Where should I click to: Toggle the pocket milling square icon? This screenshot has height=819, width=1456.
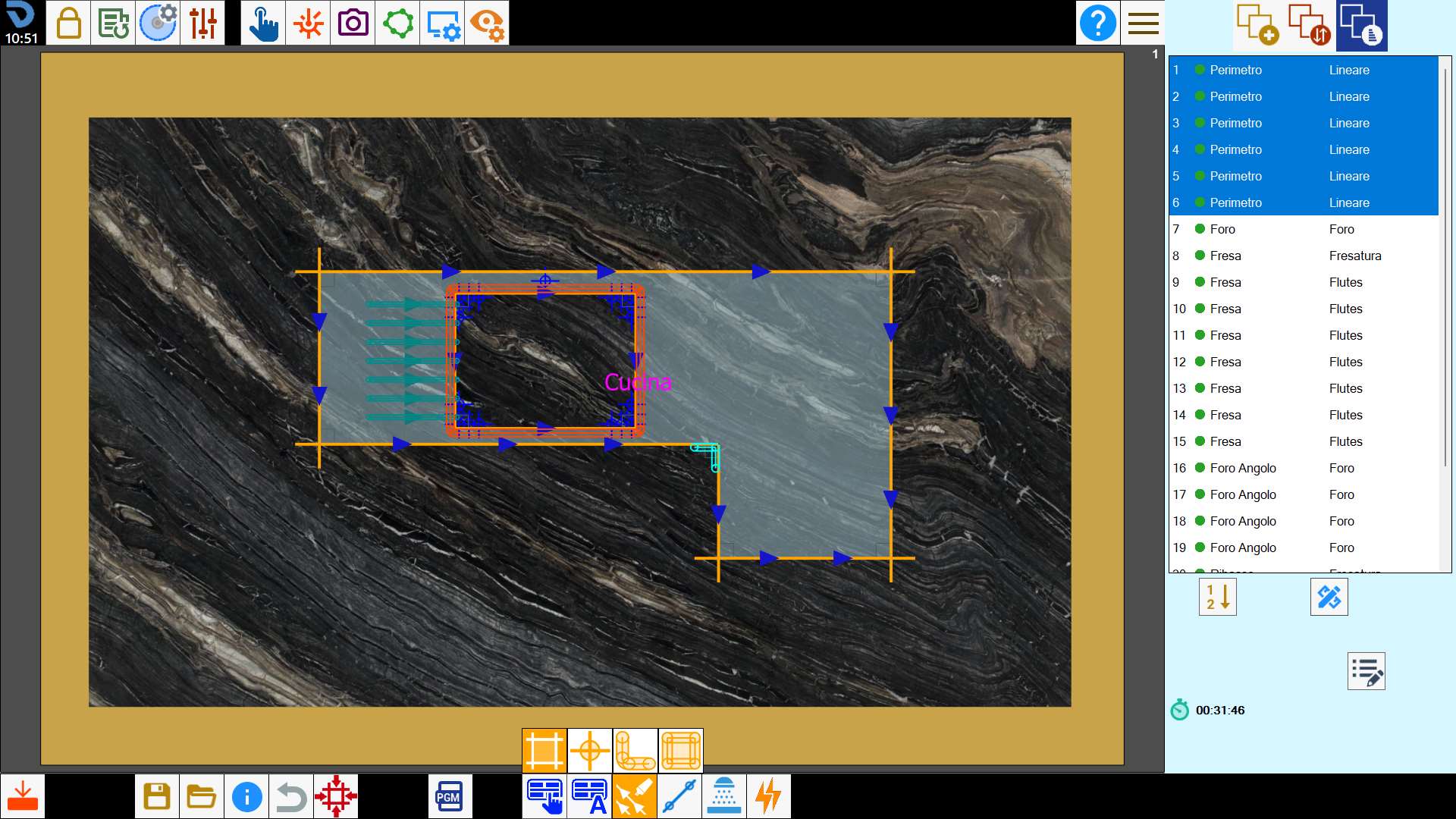click(x=681, y=751)
